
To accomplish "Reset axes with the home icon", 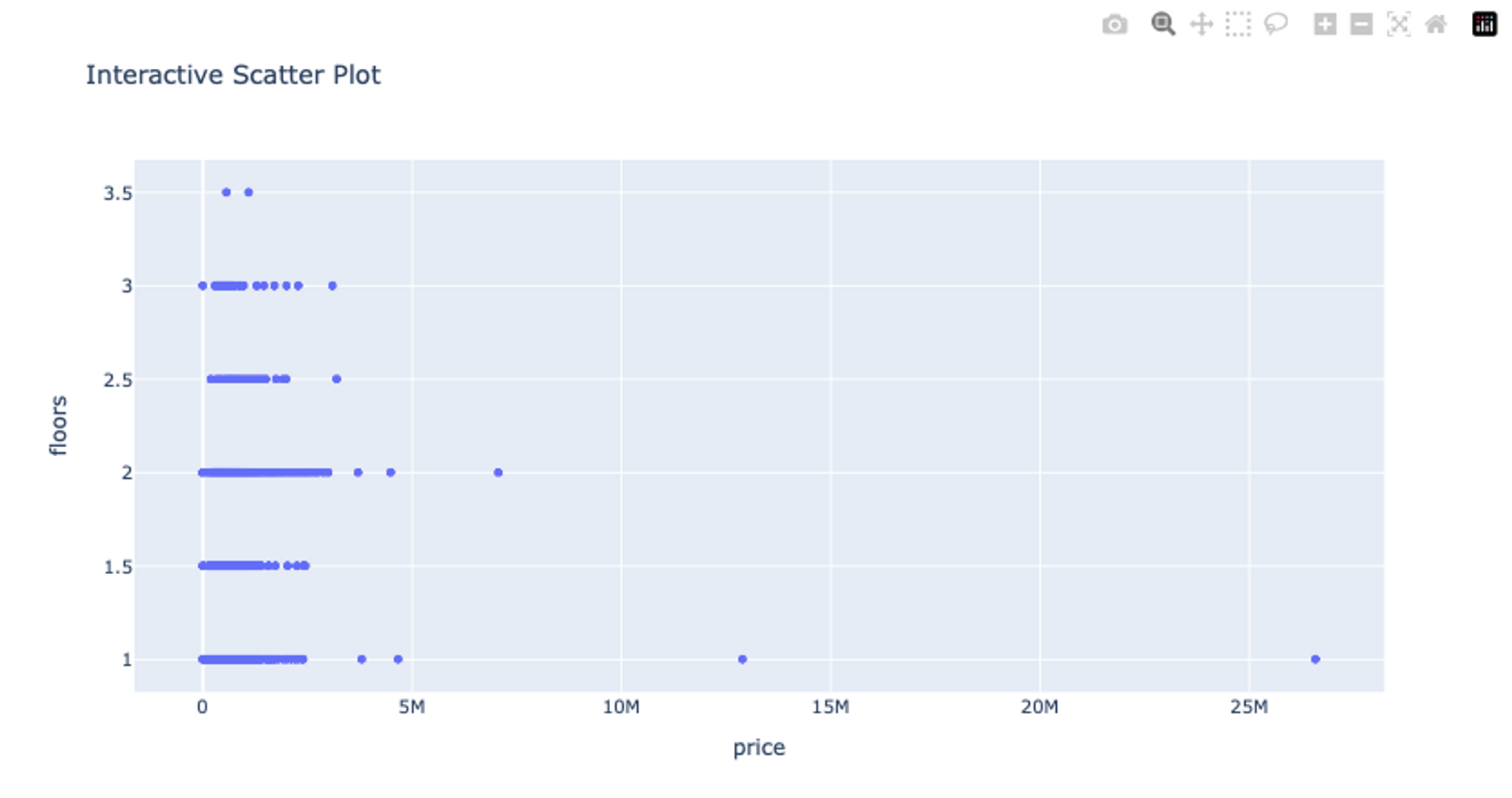I will tap(1435, 25).
